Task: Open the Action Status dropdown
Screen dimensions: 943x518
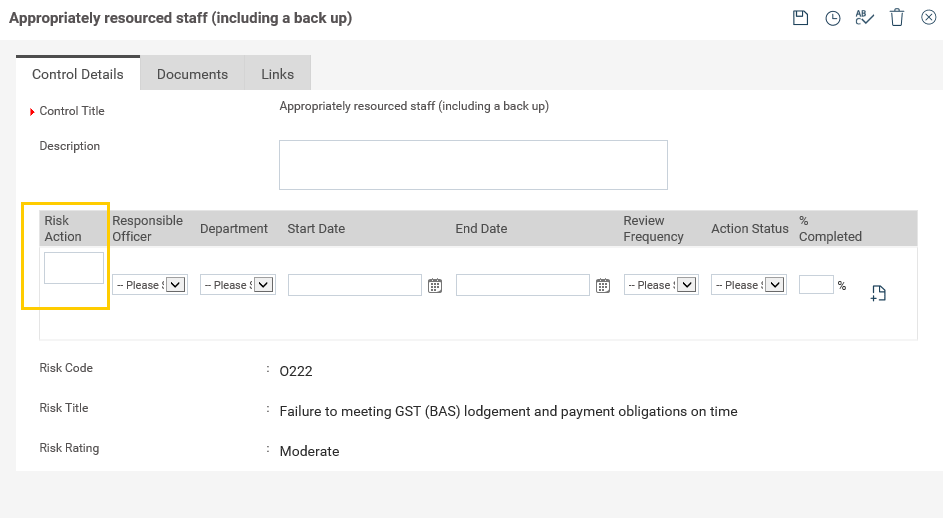Action: [749, 285]
